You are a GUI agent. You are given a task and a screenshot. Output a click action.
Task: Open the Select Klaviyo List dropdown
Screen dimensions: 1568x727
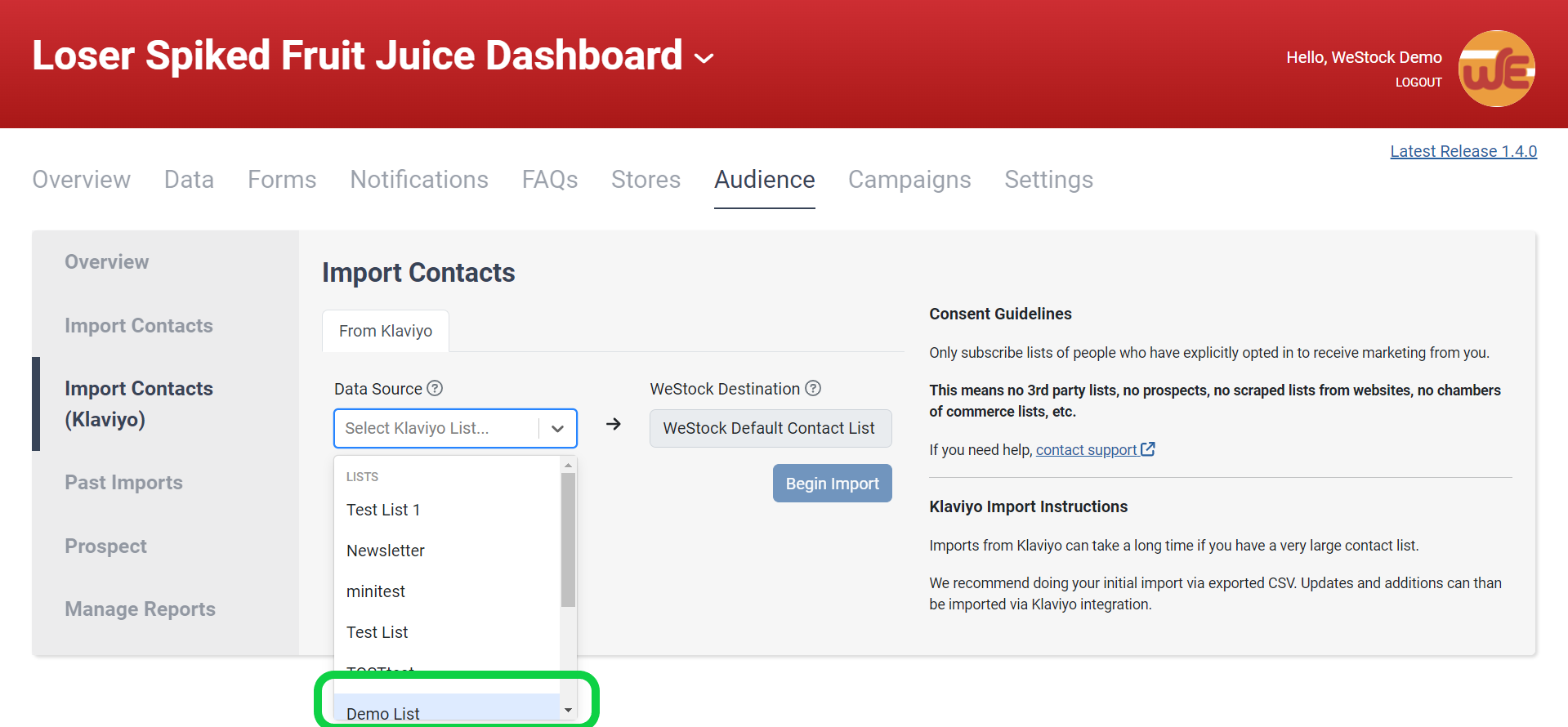pos(455,428)
